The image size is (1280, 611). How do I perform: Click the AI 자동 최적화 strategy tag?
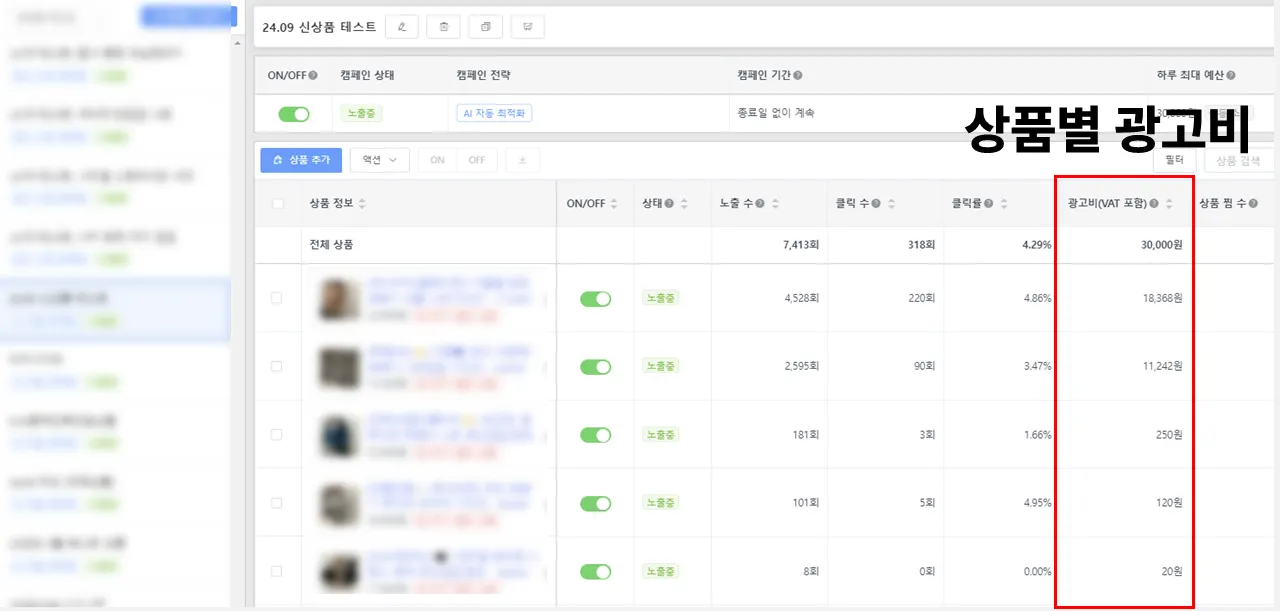tap(494, 114)
